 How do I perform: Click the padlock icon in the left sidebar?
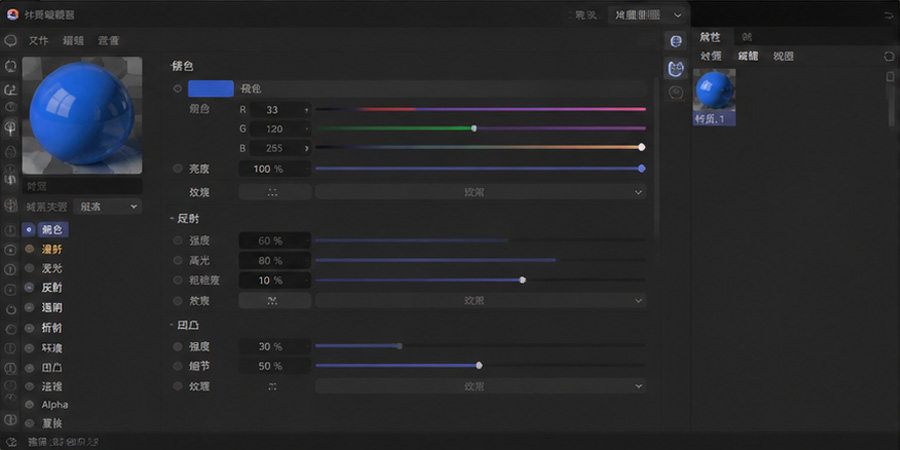coord(10,153)
